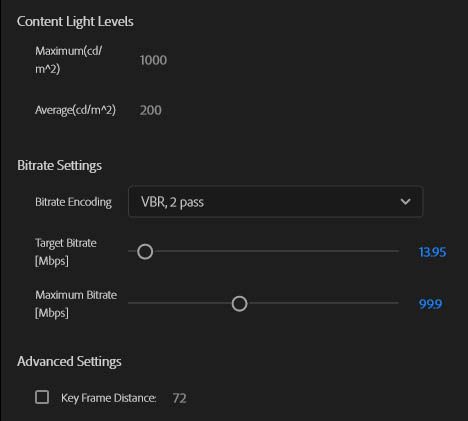This screenshot has width=468, height=421.
Task: Open the Bitrate Encoding dropdown showing VBR, 2 pass
Action: click(x=276, y=202)
